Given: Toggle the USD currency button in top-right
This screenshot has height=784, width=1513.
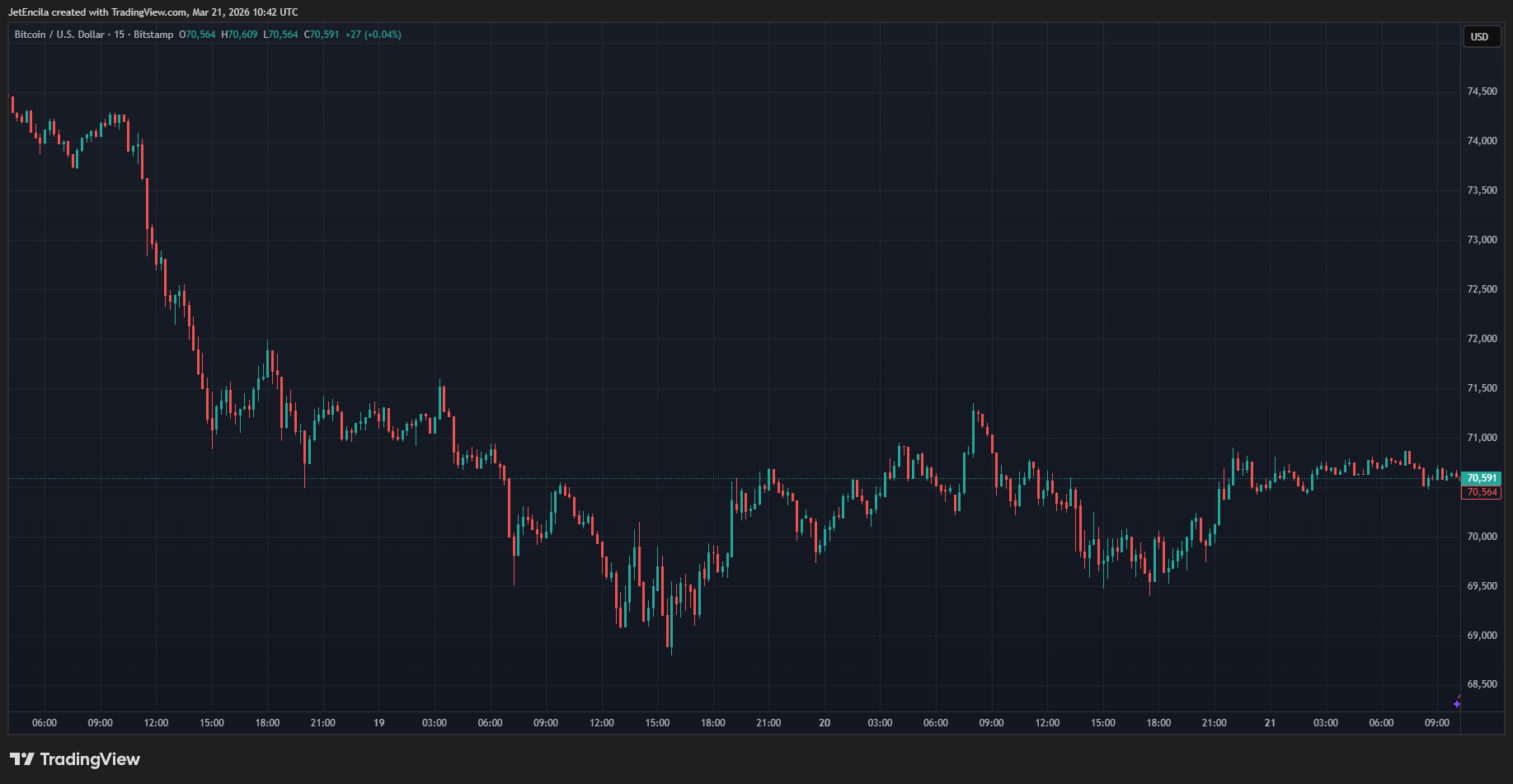Looking at the screenshot, I should click(1481, 36).
